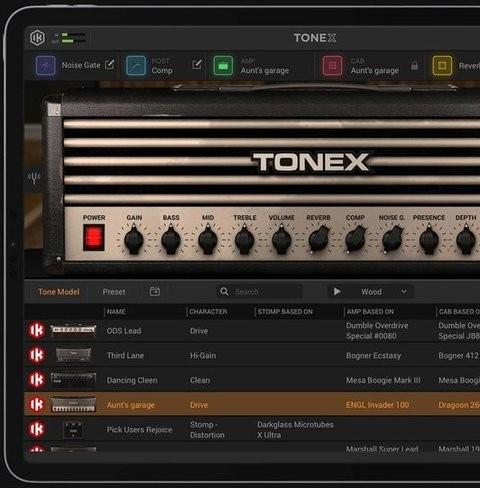Open the tuner fork icon

(x=34, y=178)
